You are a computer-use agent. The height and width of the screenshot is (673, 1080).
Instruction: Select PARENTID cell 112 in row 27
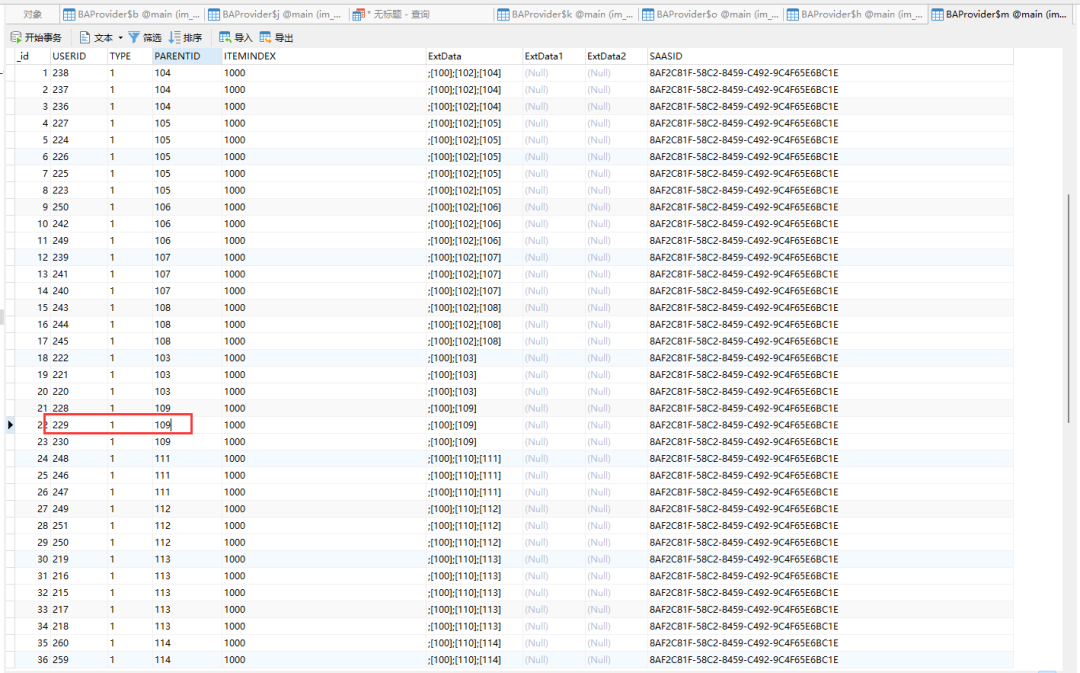187,509
